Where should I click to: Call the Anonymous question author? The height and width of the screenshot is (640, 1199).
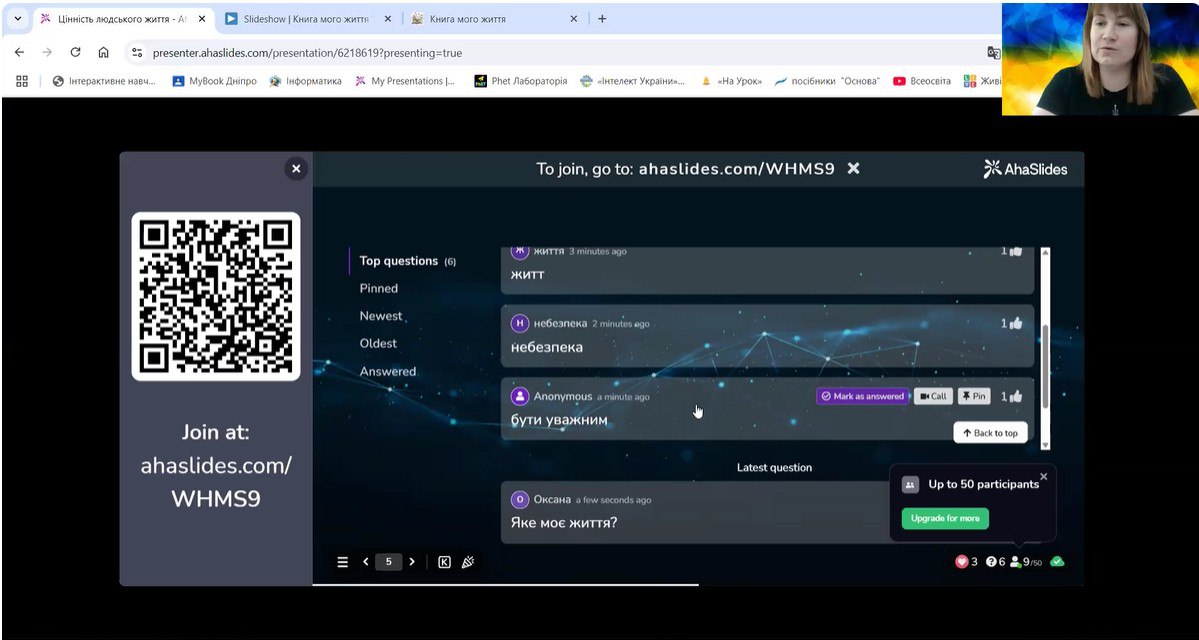(x=933, y=396)
